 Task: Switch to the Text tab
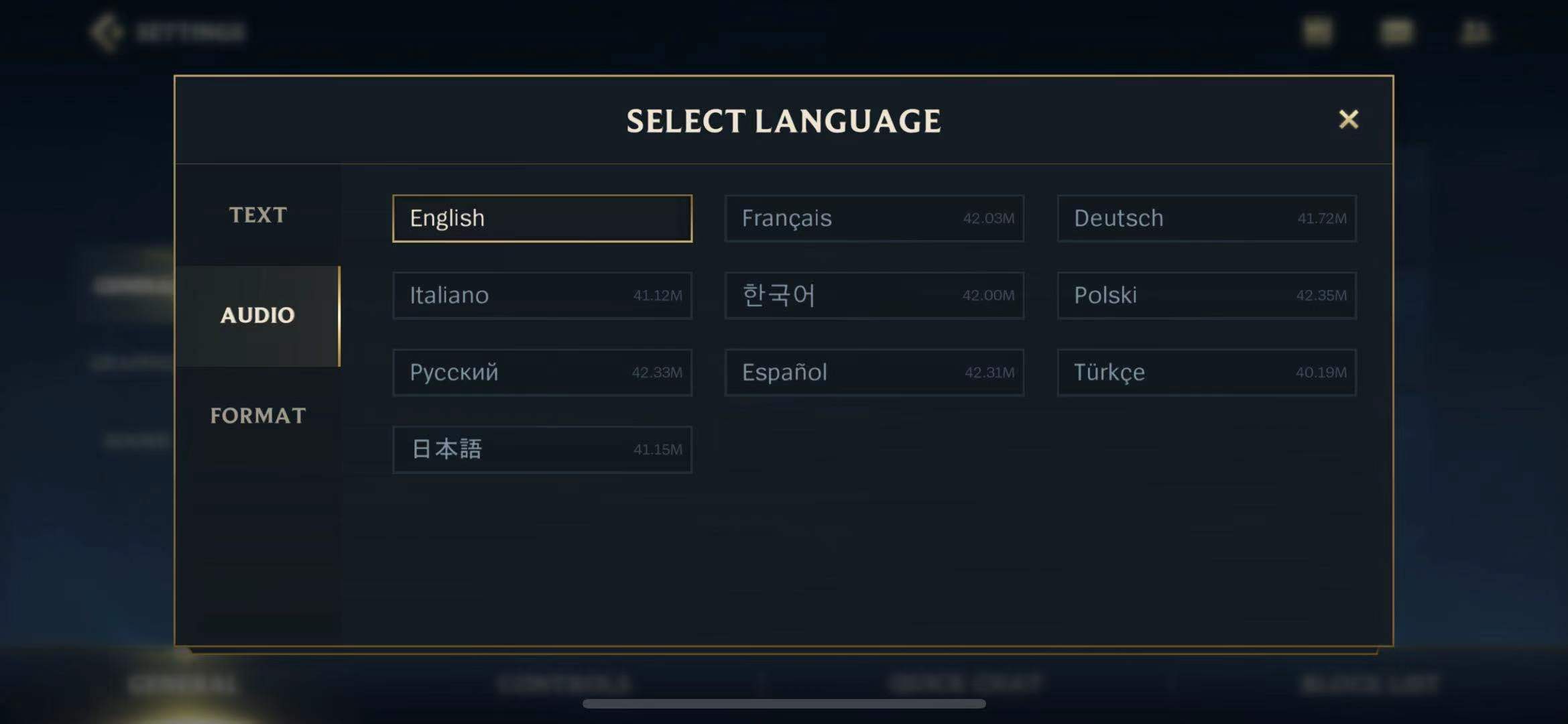coord(258,215)
